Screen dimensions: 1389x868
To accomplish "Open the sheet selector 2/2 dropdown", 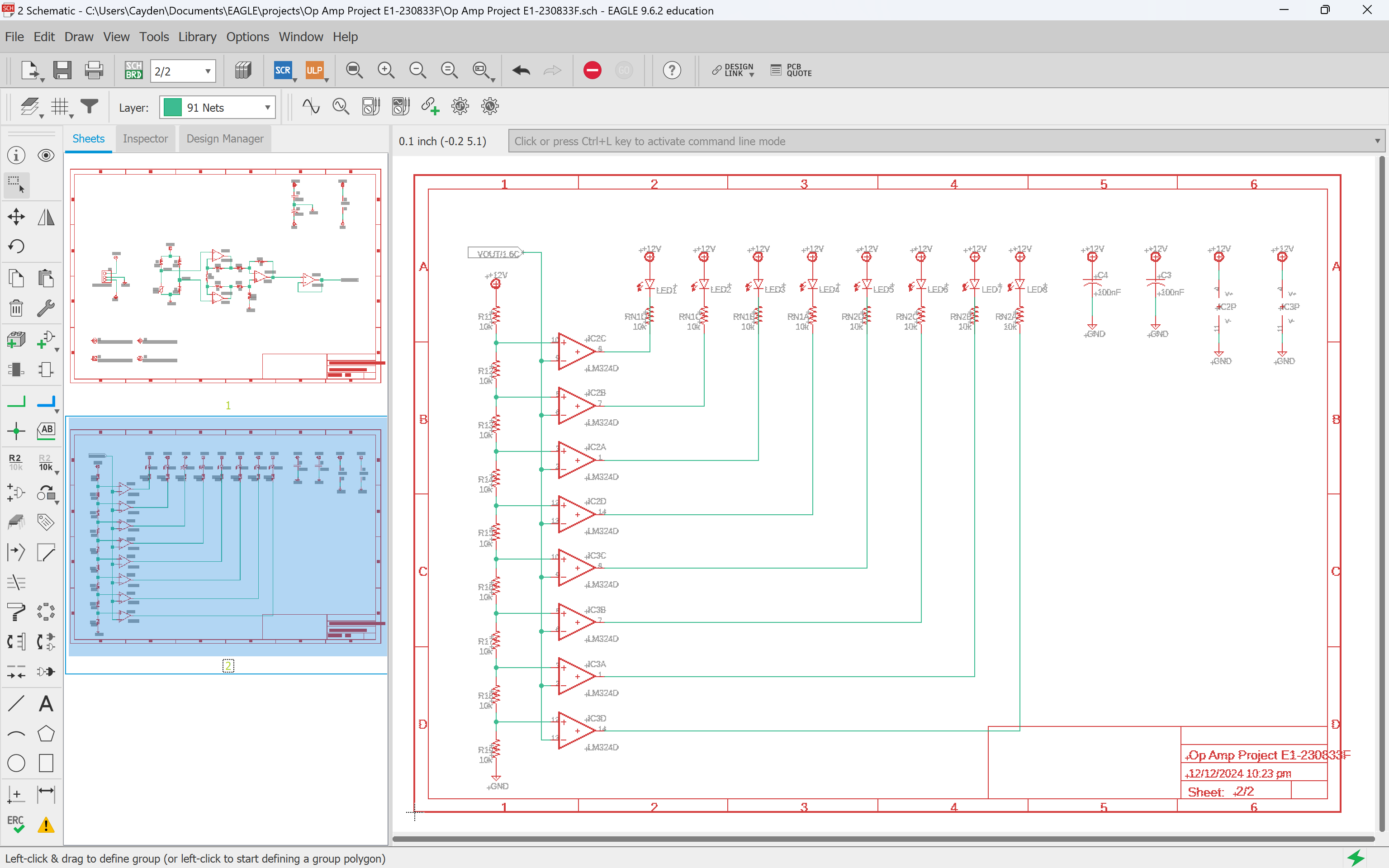I will pyautogui.click(x=183, y=71).
